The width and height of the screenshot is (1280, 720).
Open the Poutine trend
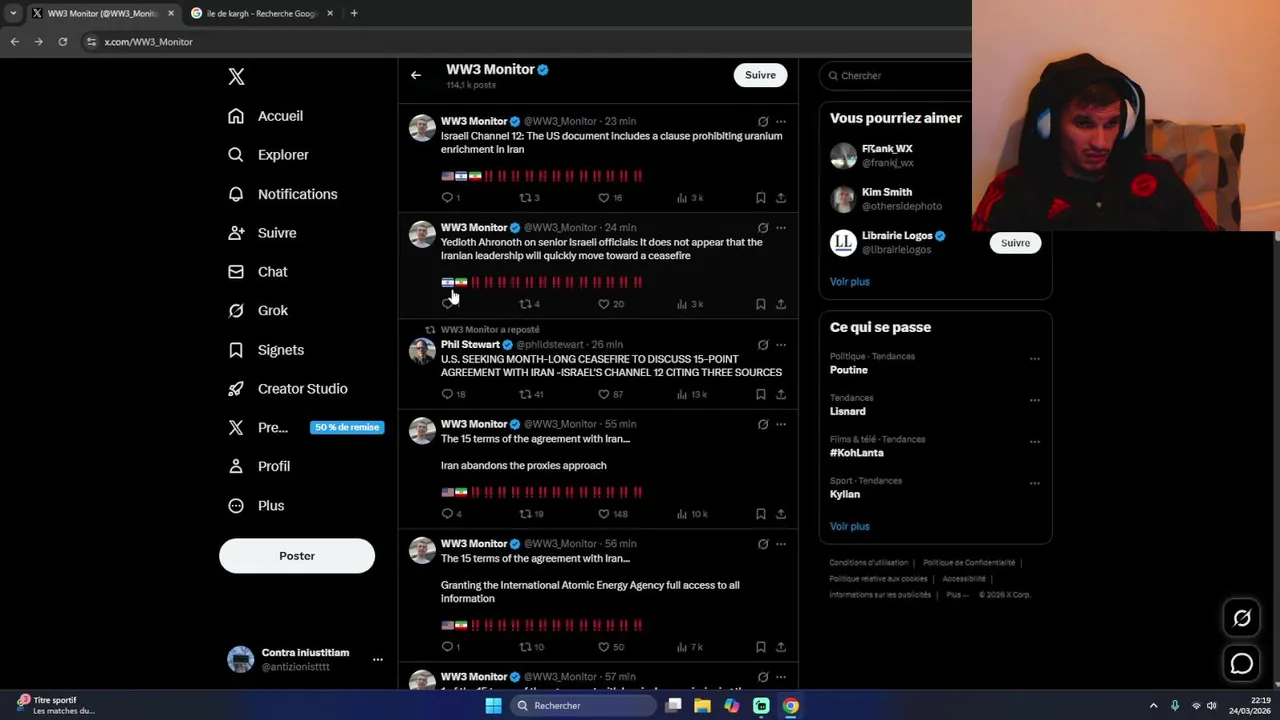coord(849,370)
